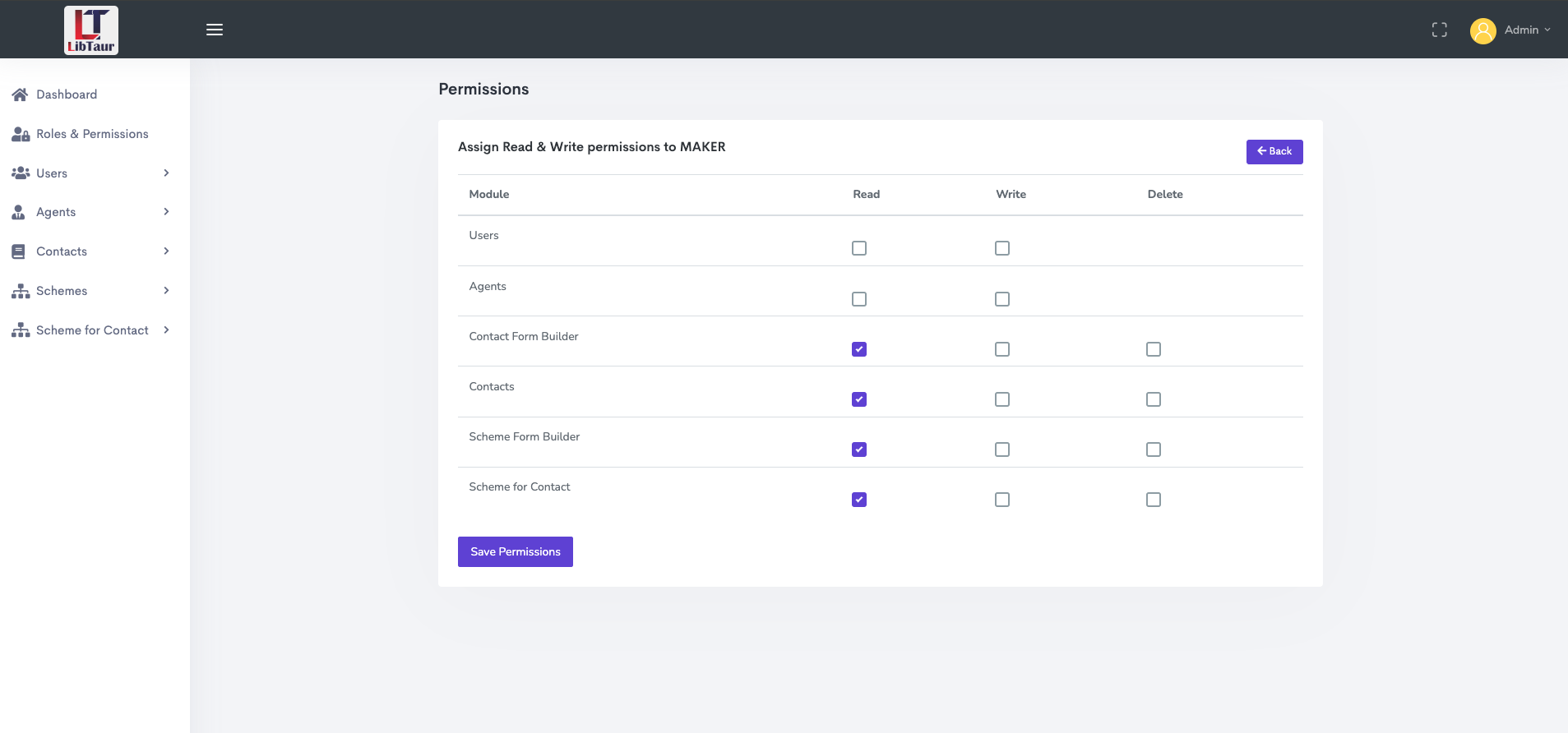Enter fullscreen mode using the expand icon

[x=1439, y=30]
